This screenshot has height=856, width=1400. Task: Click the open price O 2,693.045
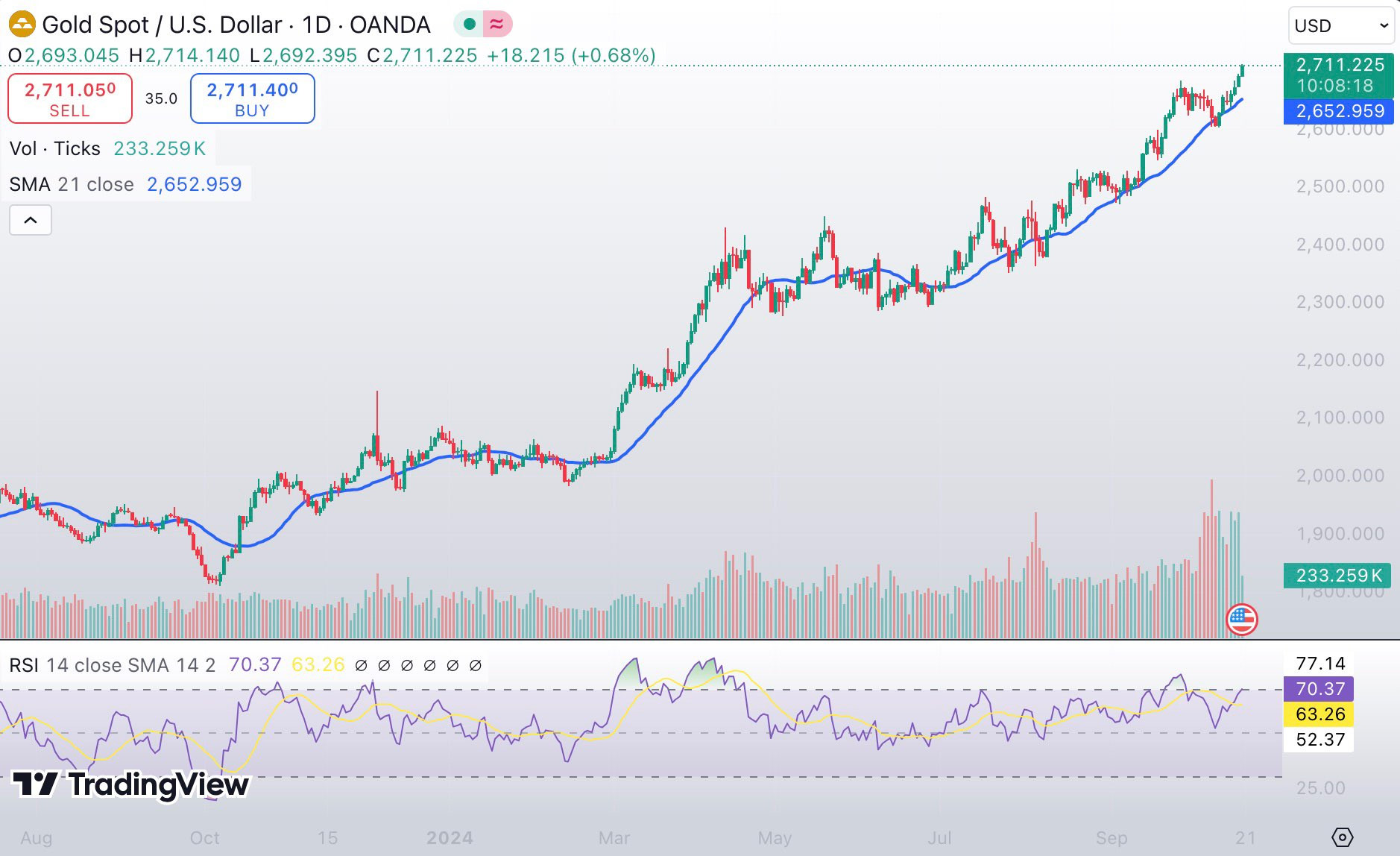pyautogui.click(x=63, y=55)
